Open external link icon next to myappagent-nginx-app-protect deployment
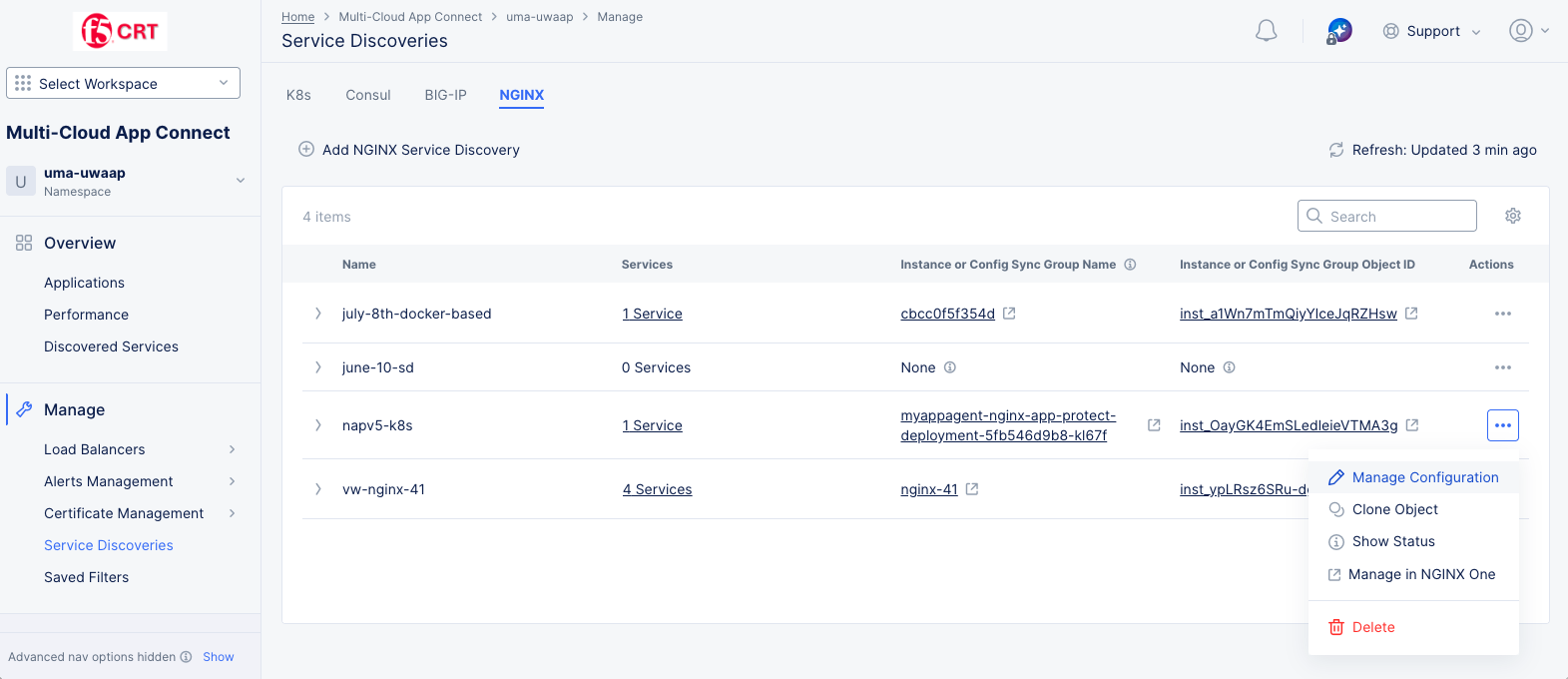The height and width of the screenshot is (679, 1568). 1154,425
